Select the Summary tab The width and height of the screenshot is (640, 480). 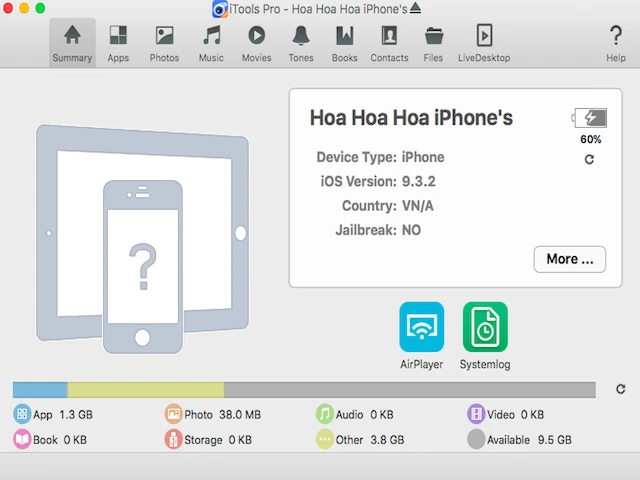(x=72, y=43)
